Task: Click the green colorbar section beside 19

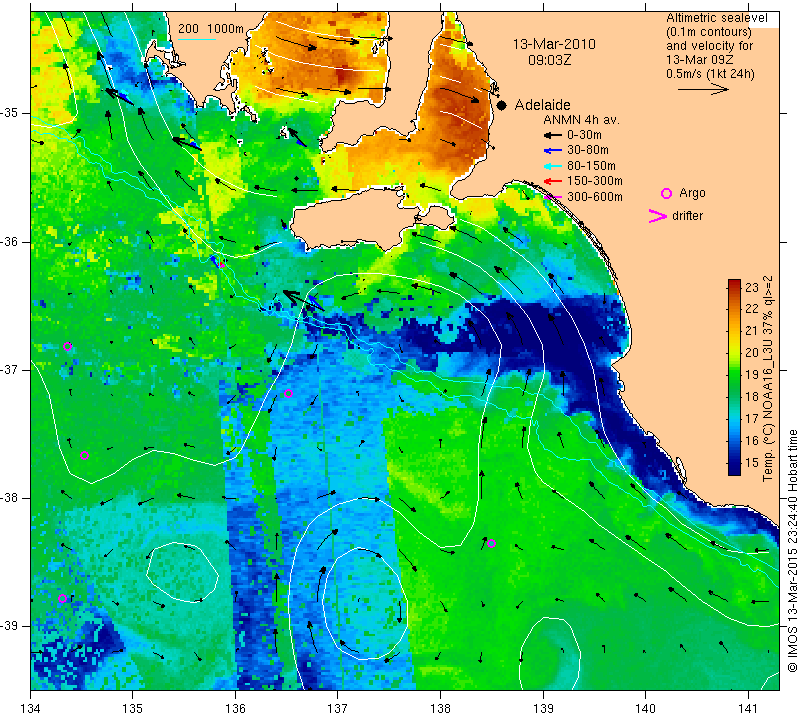Action: click(734, 375)
